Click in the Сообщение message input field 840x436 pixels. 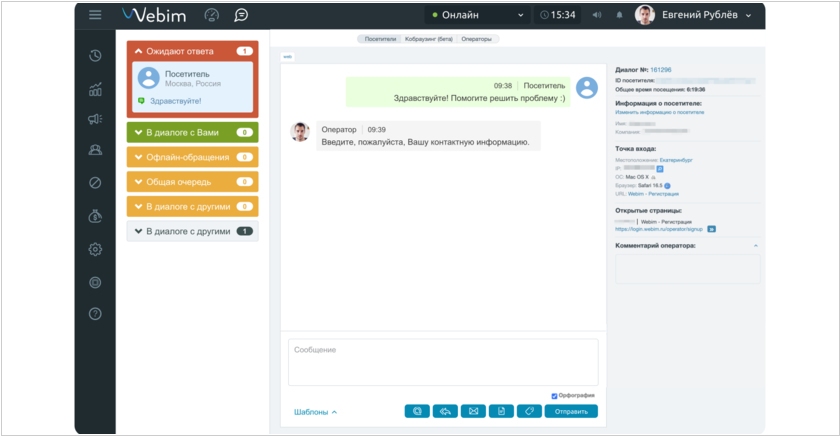[x=443, y=362]
